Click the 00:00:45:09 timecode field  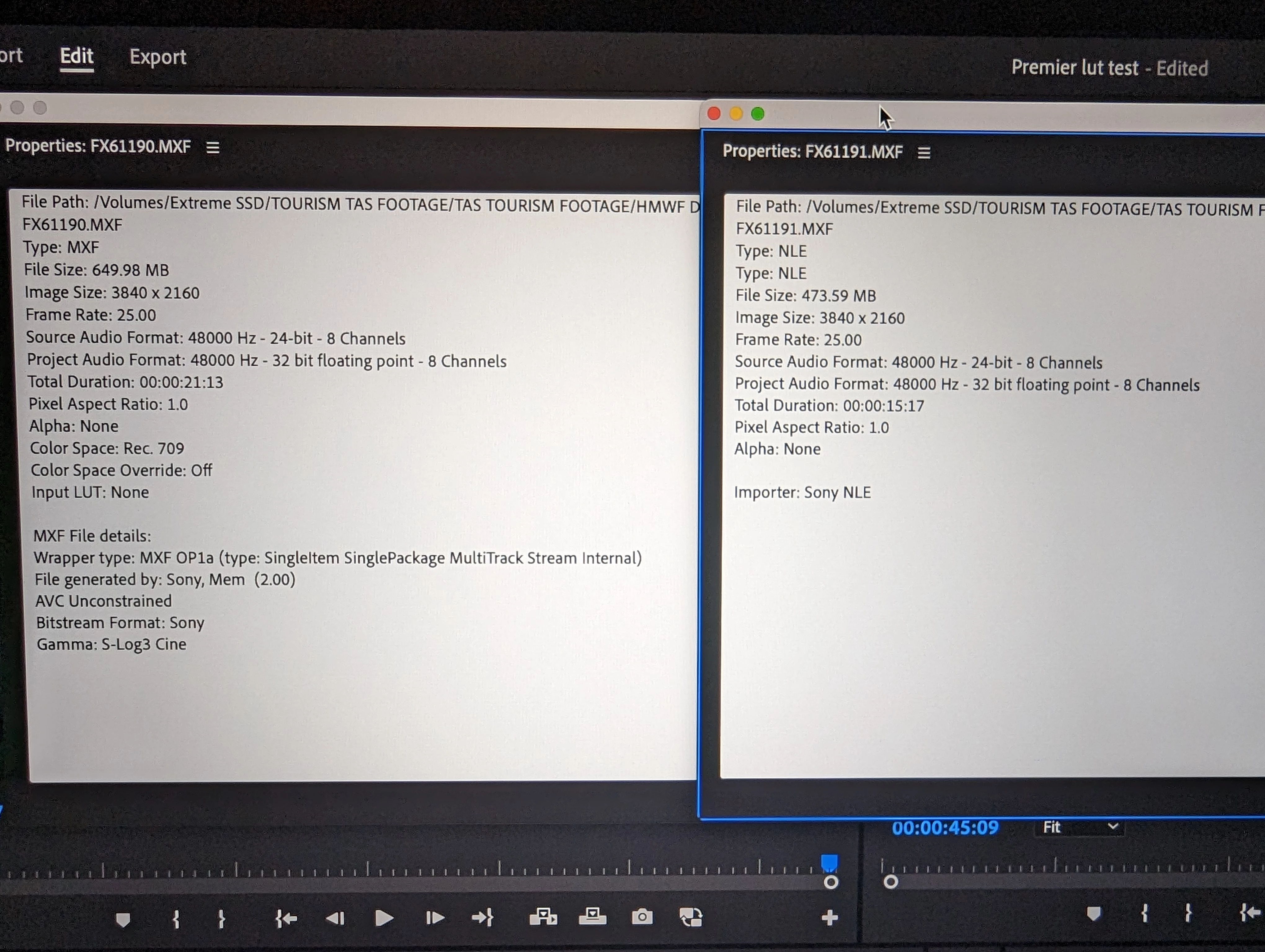pos(945,827)
